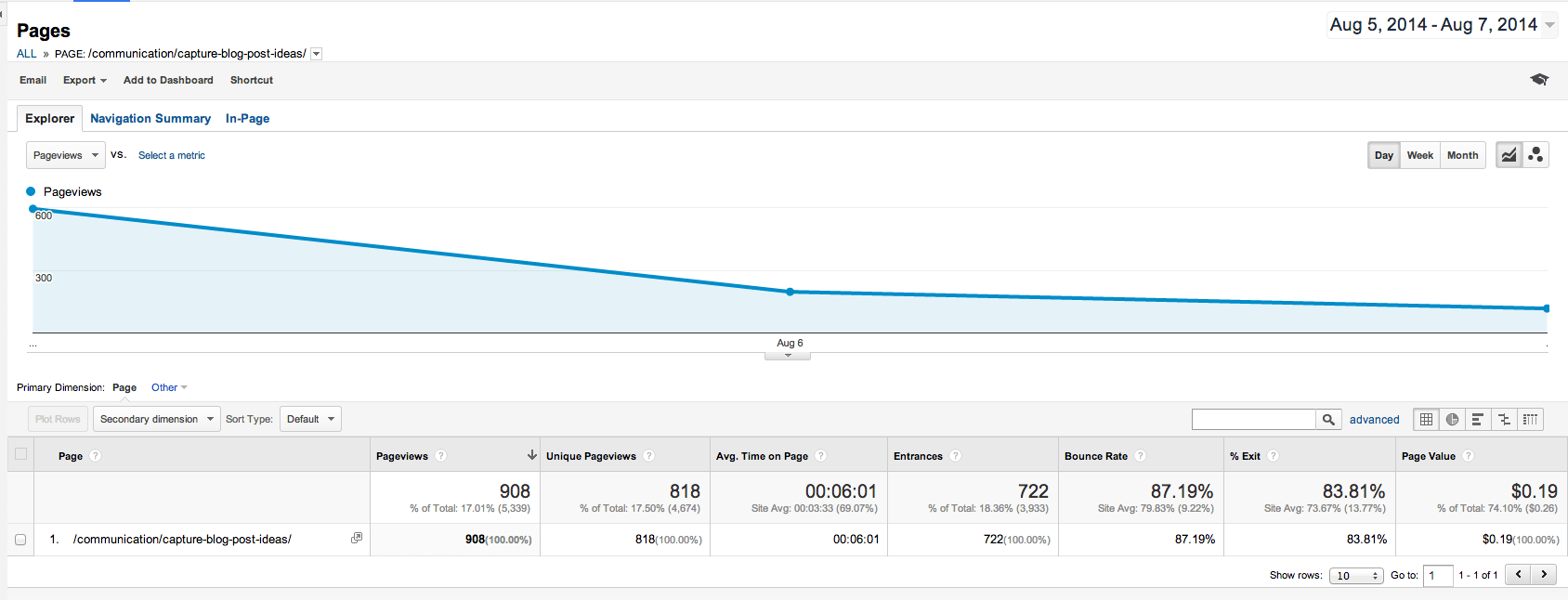Switch chart granularity to Week
The image size is (1568, 600).
point(1419,155)
